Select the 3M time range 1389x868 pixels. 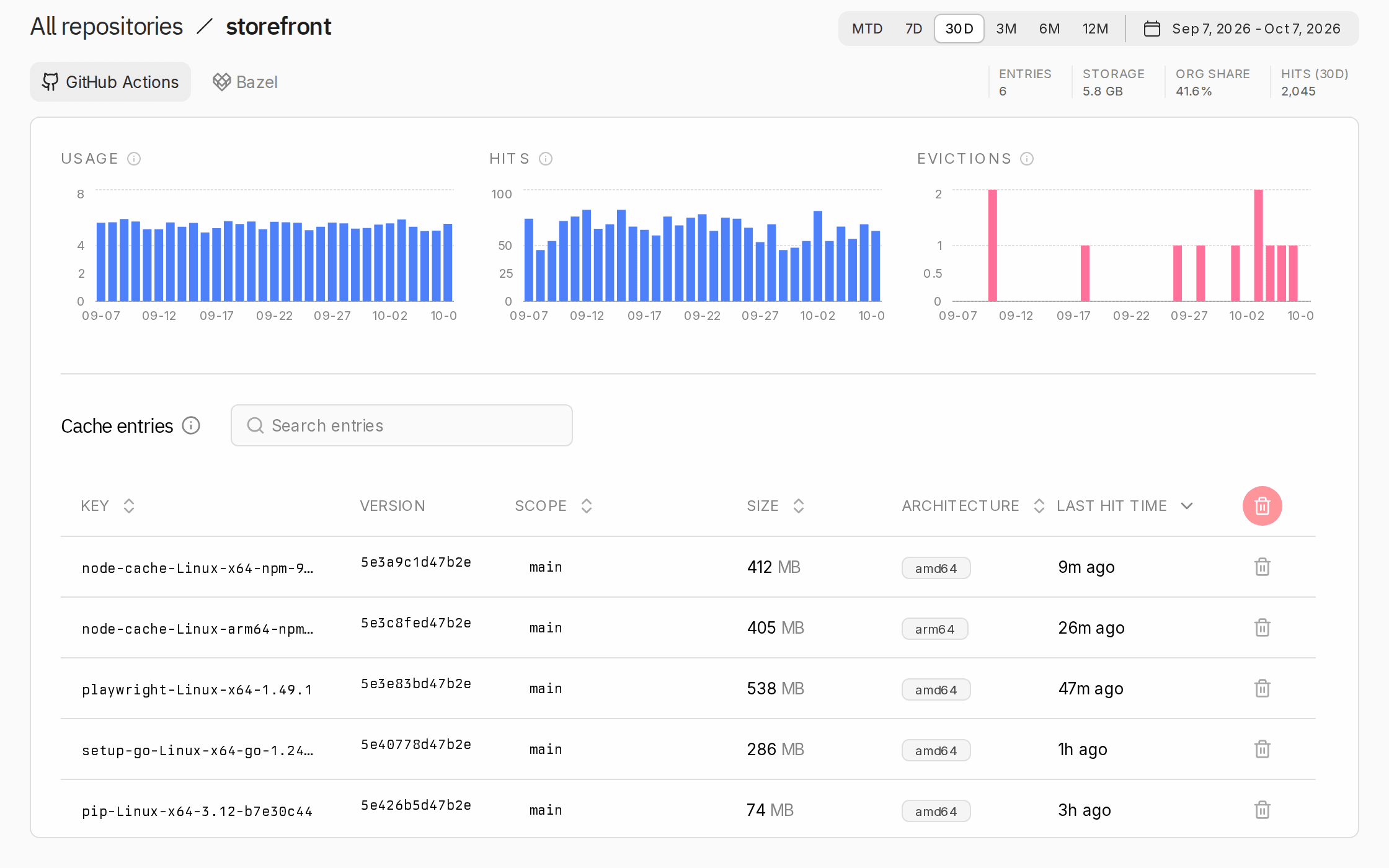click(x=1006, y=29)
